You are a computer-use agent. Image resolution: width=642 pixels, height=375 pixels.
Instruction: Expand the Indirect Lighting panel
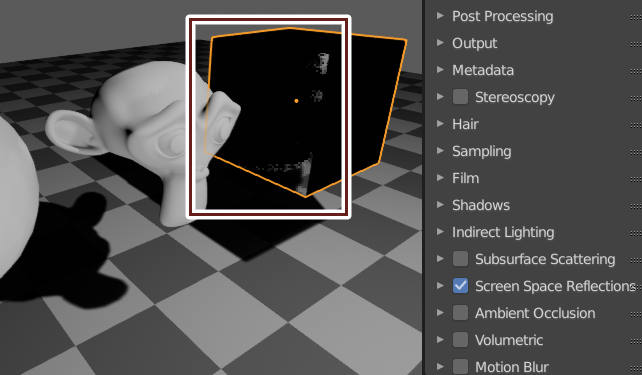coord(441,232)
